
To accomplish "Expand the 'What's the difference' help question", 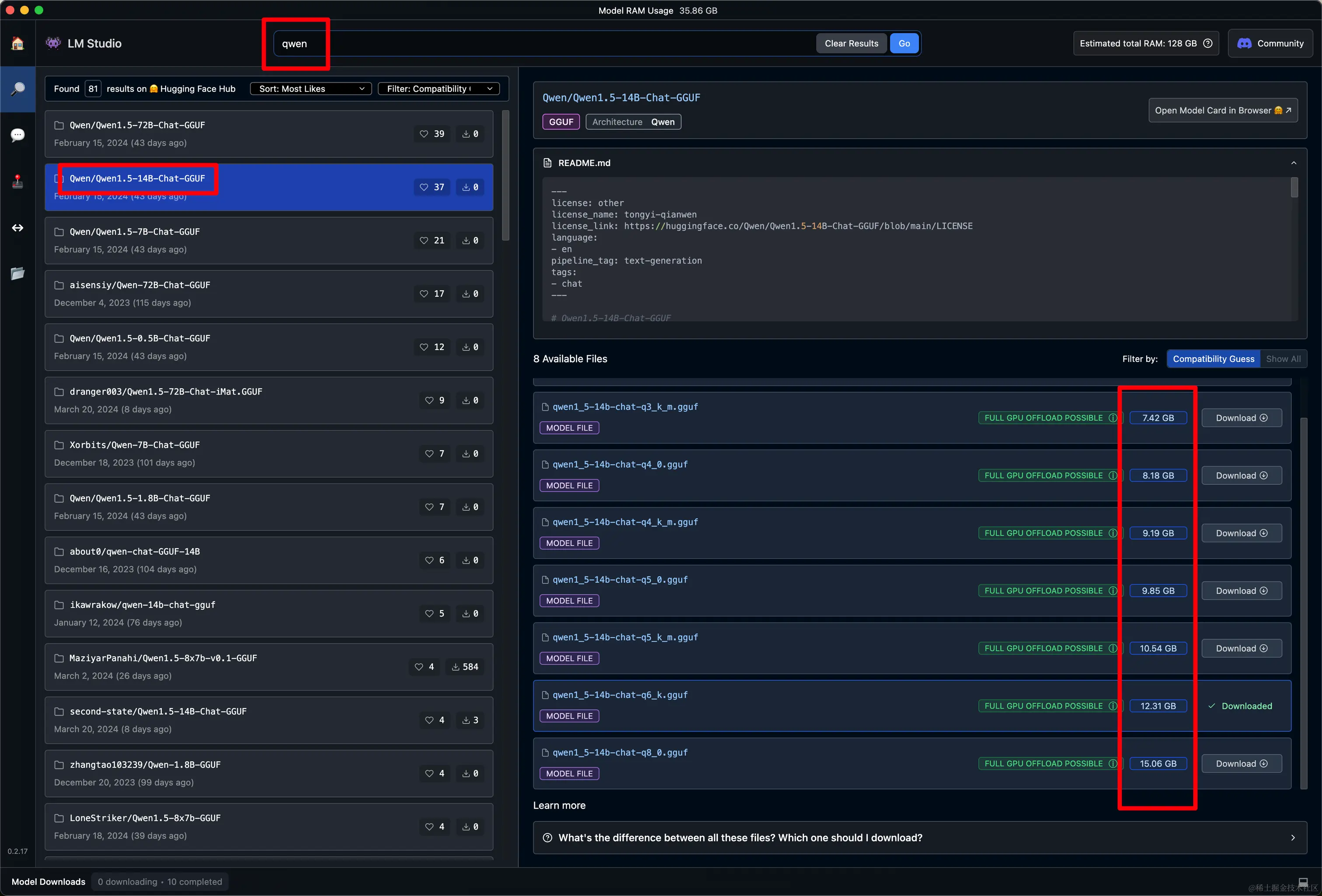I will click(919, 837).
